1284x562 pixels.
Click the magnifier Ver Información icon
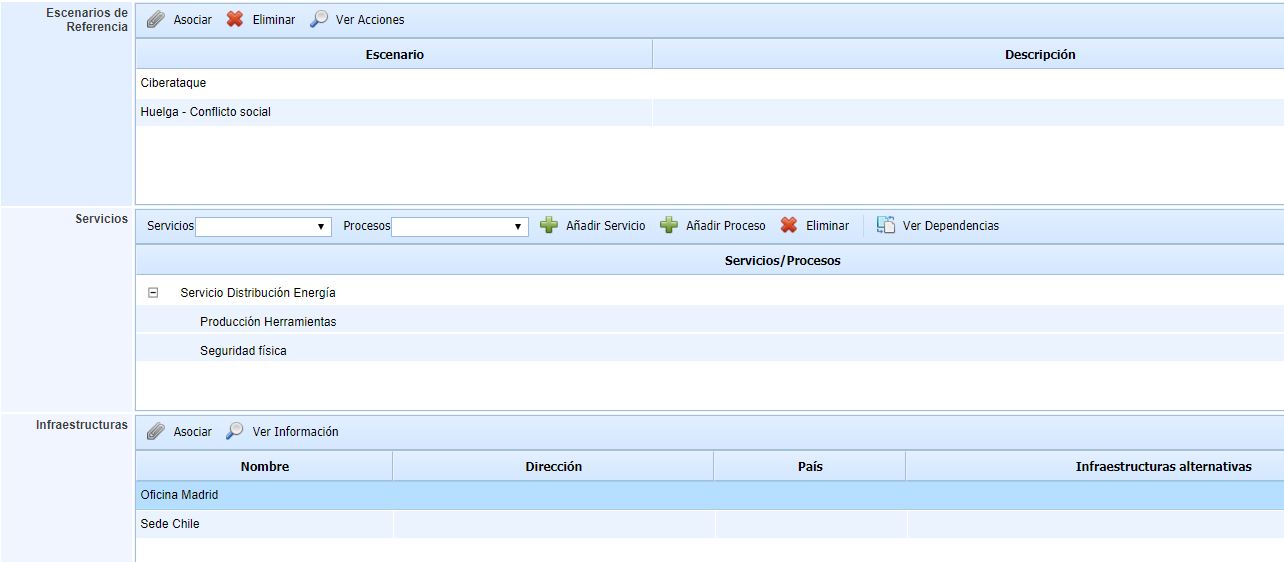coord(235,432)
